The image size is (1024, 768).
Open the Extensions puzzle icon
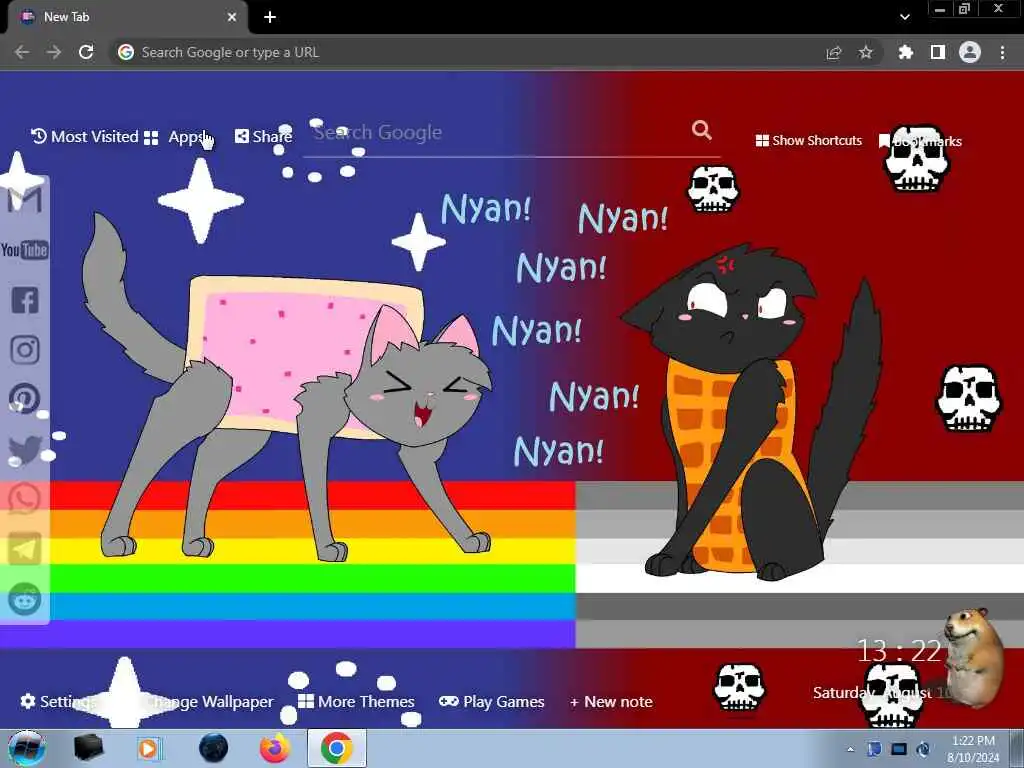point(905,52)
